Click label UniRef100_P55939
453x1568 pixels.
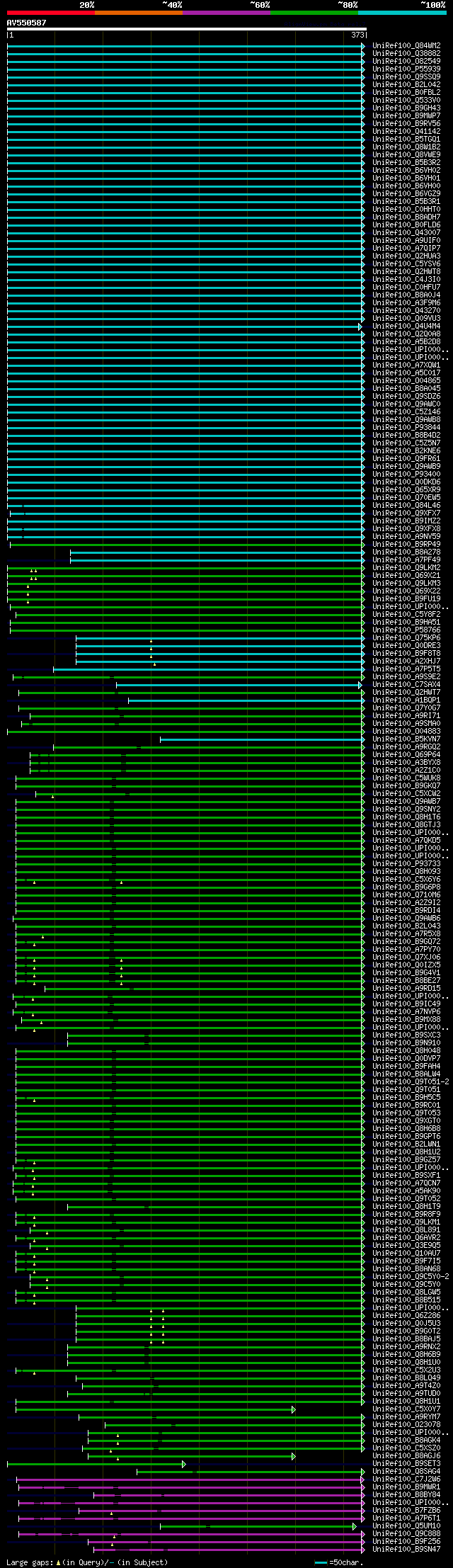point(406,69)
